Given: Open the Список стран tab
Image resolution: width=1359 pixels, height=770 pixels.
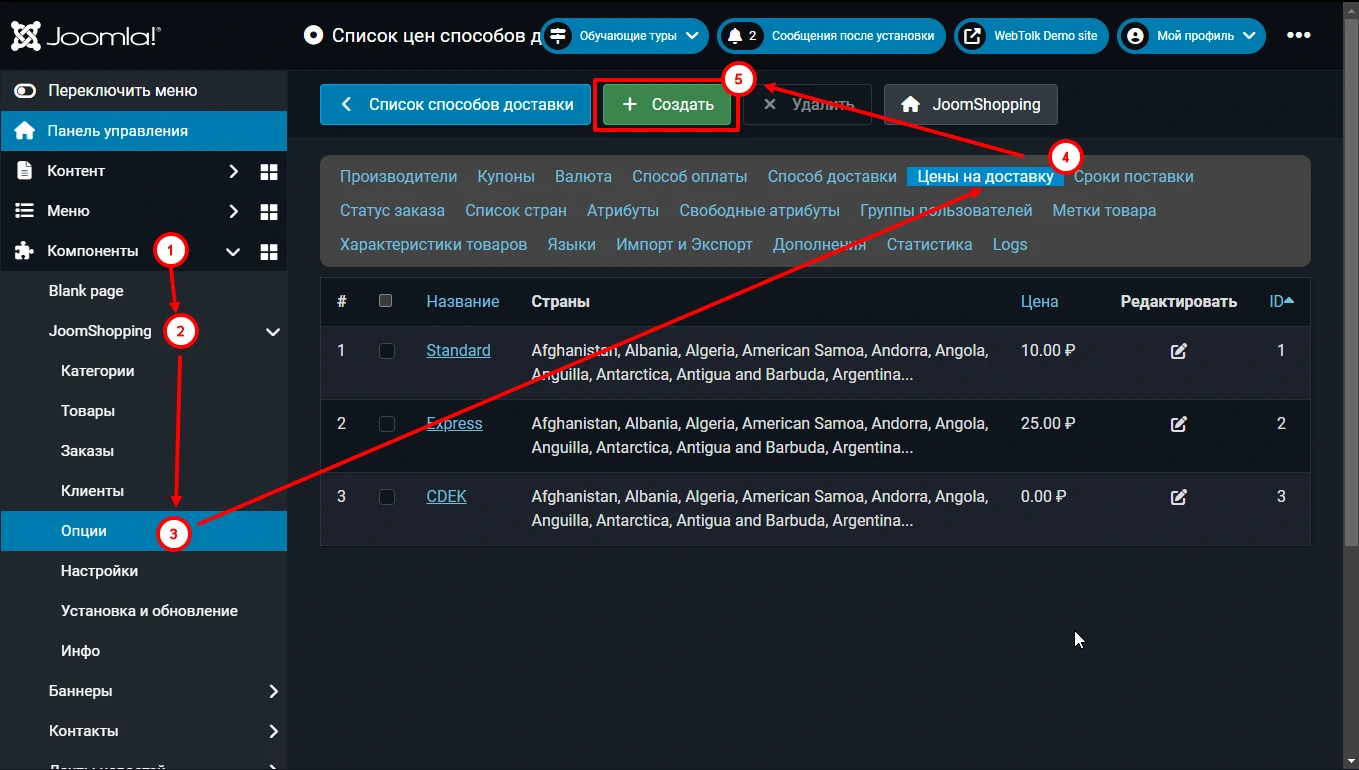Looking at the screenshot, I should tap(516, 211).
